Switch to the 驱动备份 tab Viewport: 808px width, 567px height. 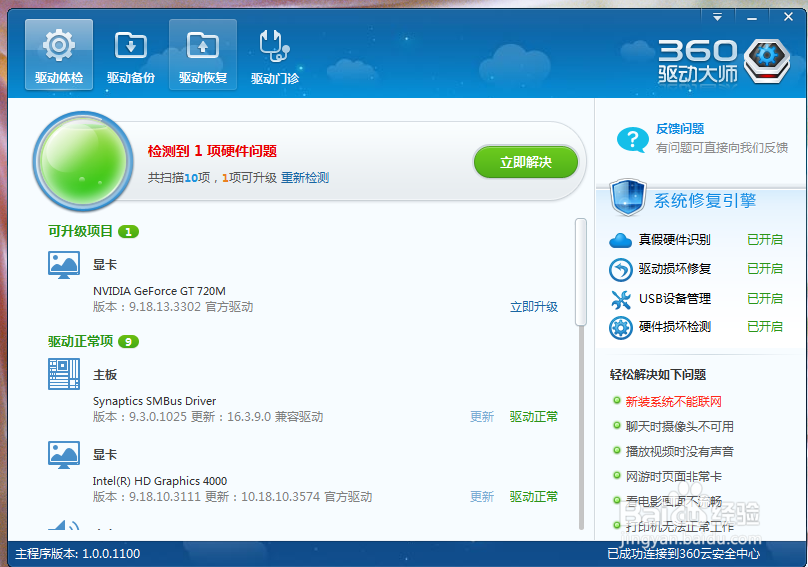point(131,55)
